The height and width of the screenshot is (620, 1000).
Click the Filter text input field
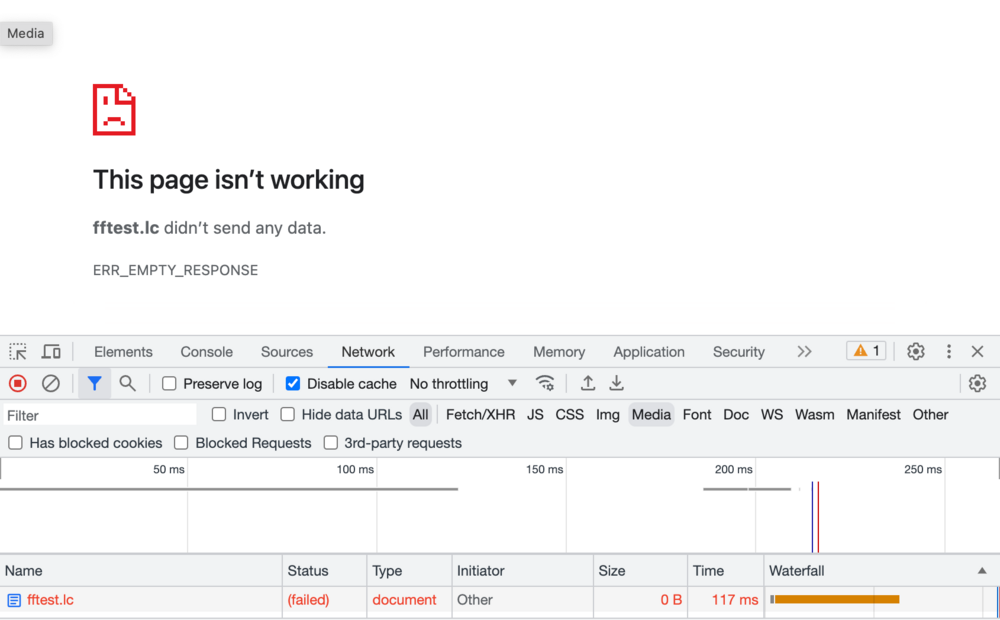click(x=100, y=415)
